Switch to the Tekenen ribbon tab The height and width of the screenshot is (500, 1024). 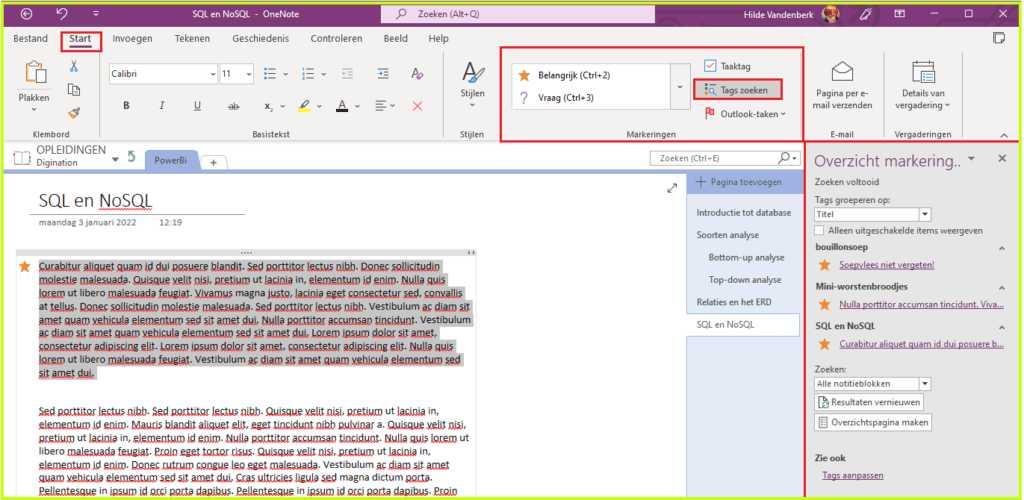coord(192,38)
